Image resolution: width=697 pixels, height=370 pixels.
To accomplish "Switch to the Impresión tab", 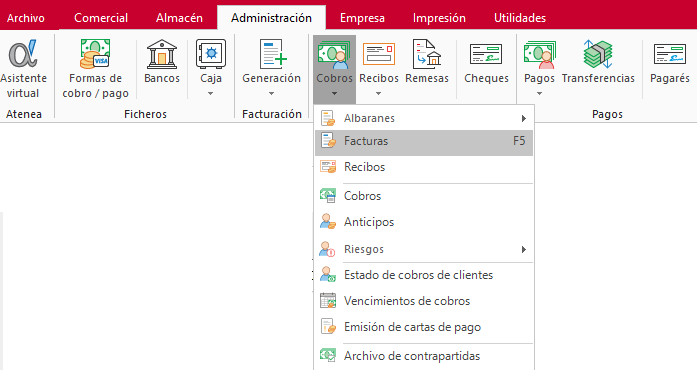I will pos(439,18).
